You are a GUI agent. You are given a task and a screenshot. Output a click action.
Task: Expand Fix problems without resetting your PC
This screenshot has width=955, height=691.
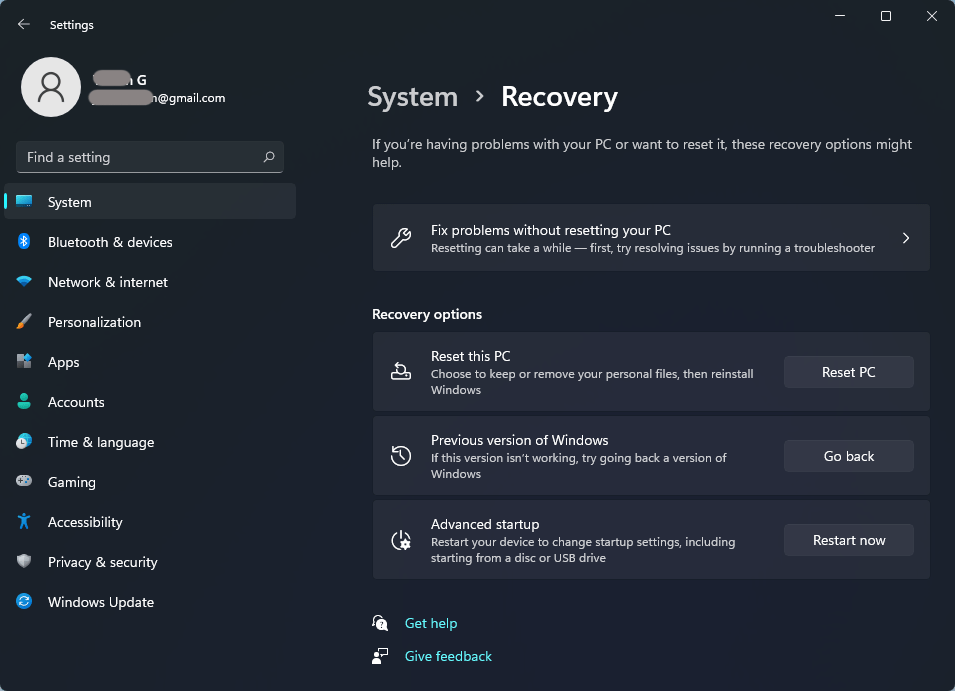tap(651, 237)
